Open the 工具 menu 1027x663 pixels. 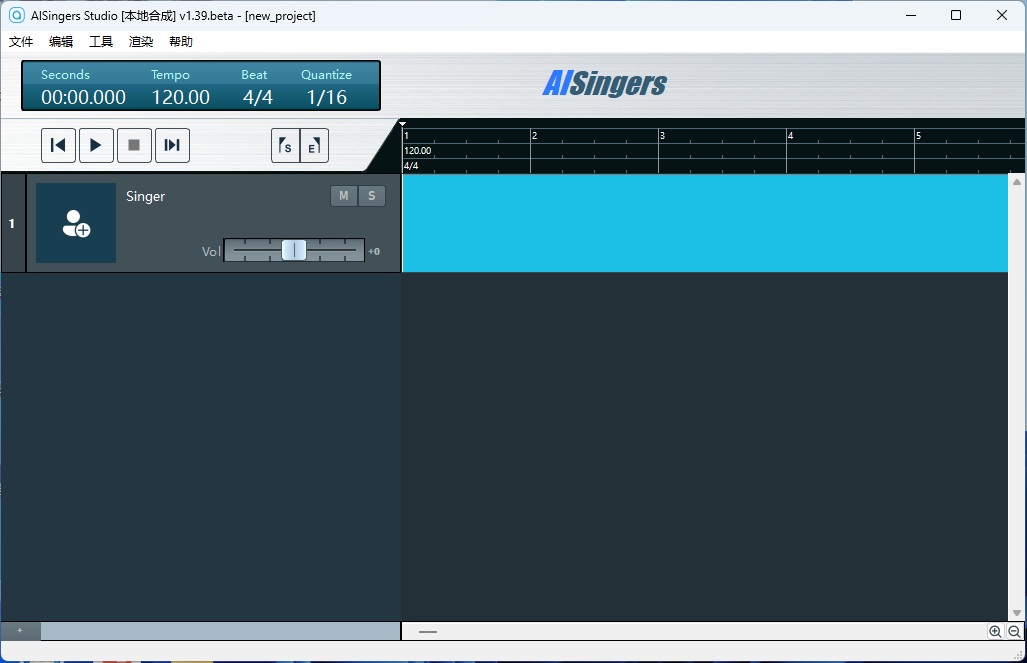coord(101,42)
